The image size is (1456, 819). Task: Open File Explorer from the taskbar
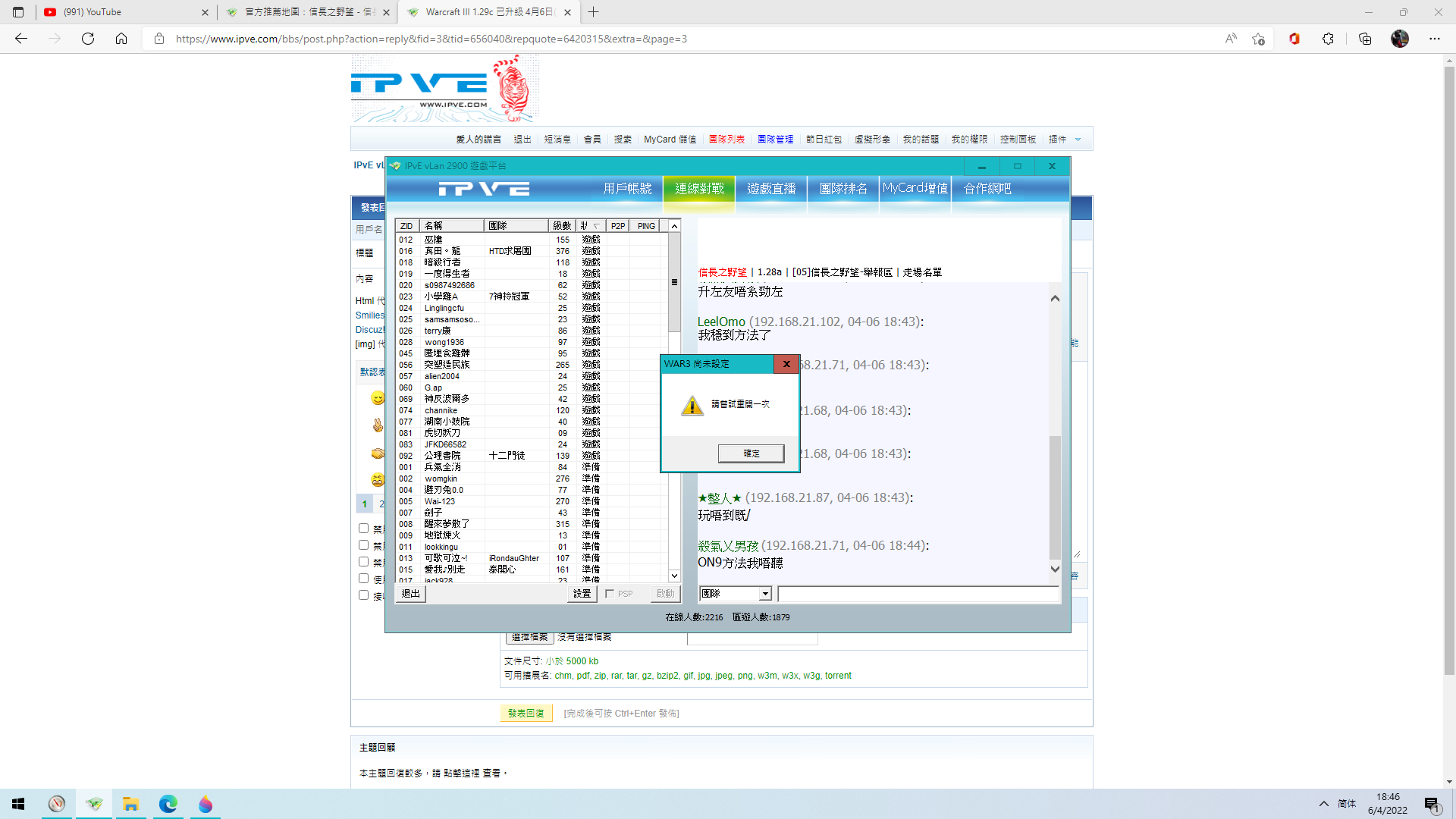130,804
